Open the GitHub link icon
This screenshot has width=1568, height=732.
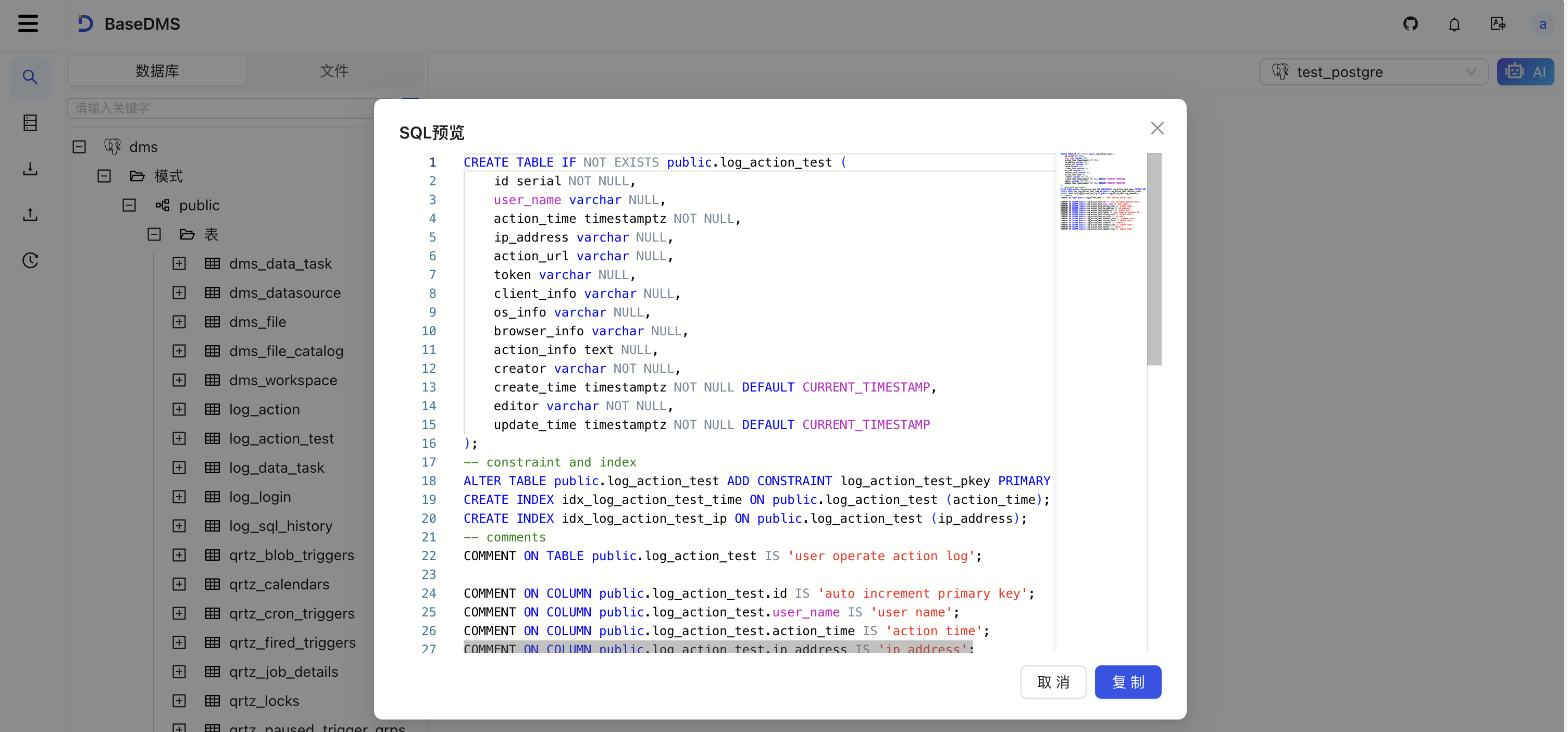[1410, 24]
